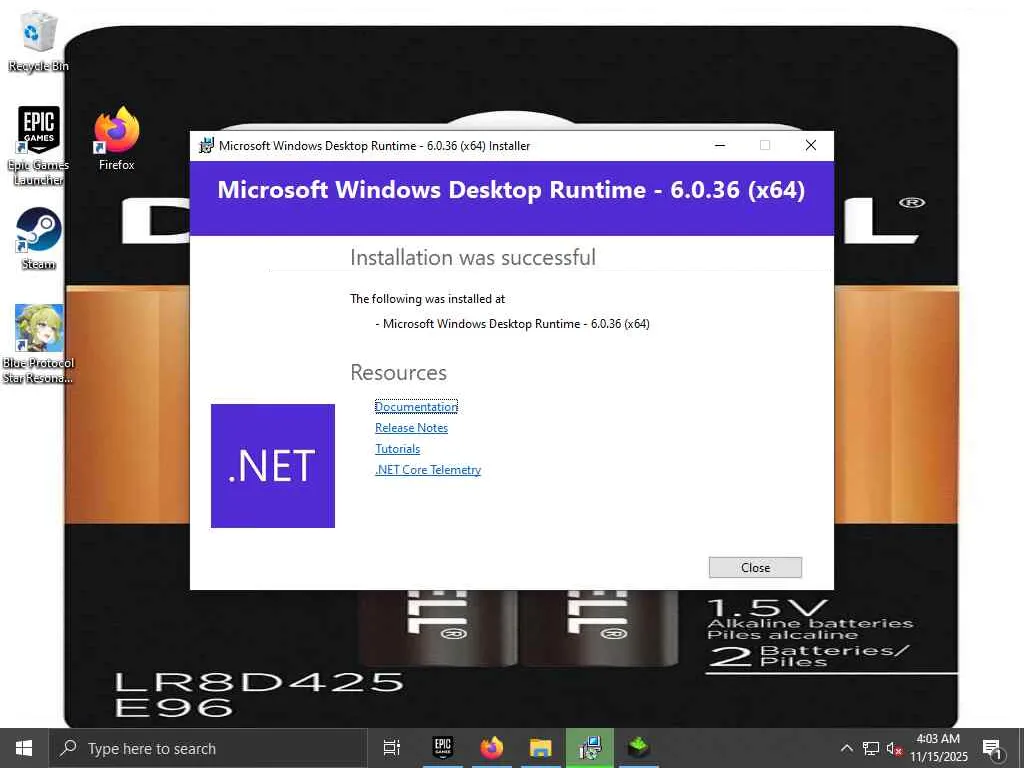Click the muted volume tray icon
The image size is (1024, 768).
click(894, 748)
